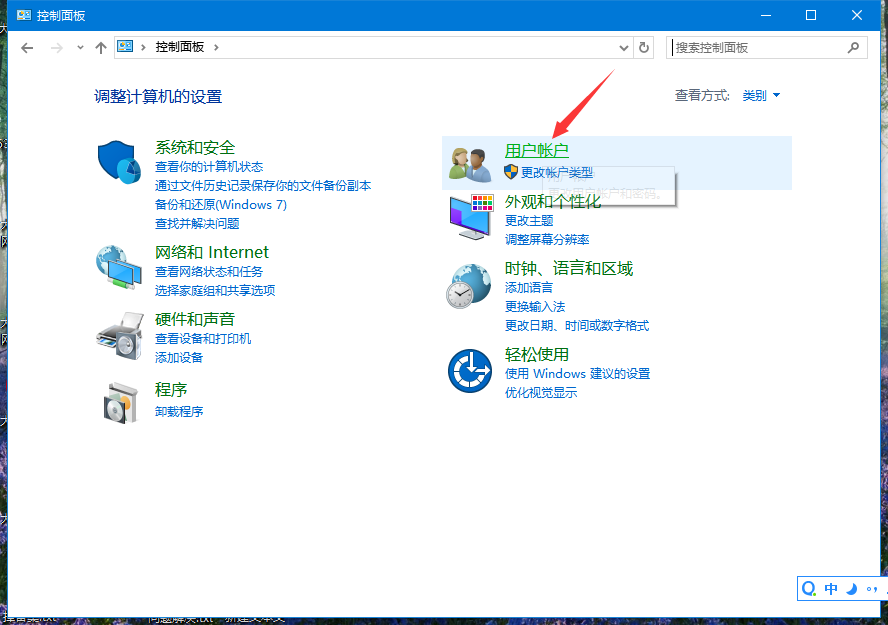Viewport: 888px width, 625px height.
Task: Click 使用 Windows 建议的设置 link
Action: point(578,374)
